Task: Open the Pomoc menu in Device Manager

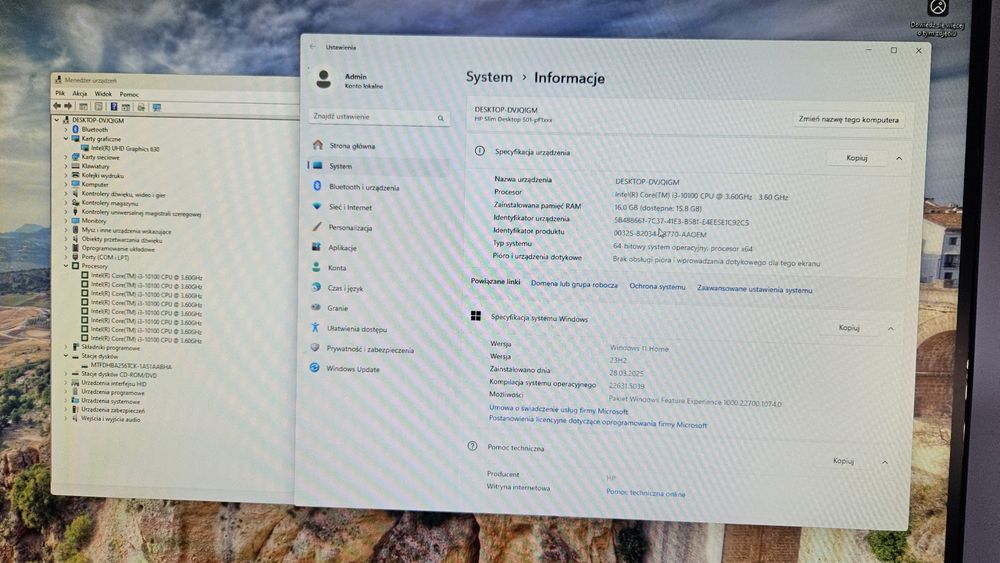Action: (129, 94)
